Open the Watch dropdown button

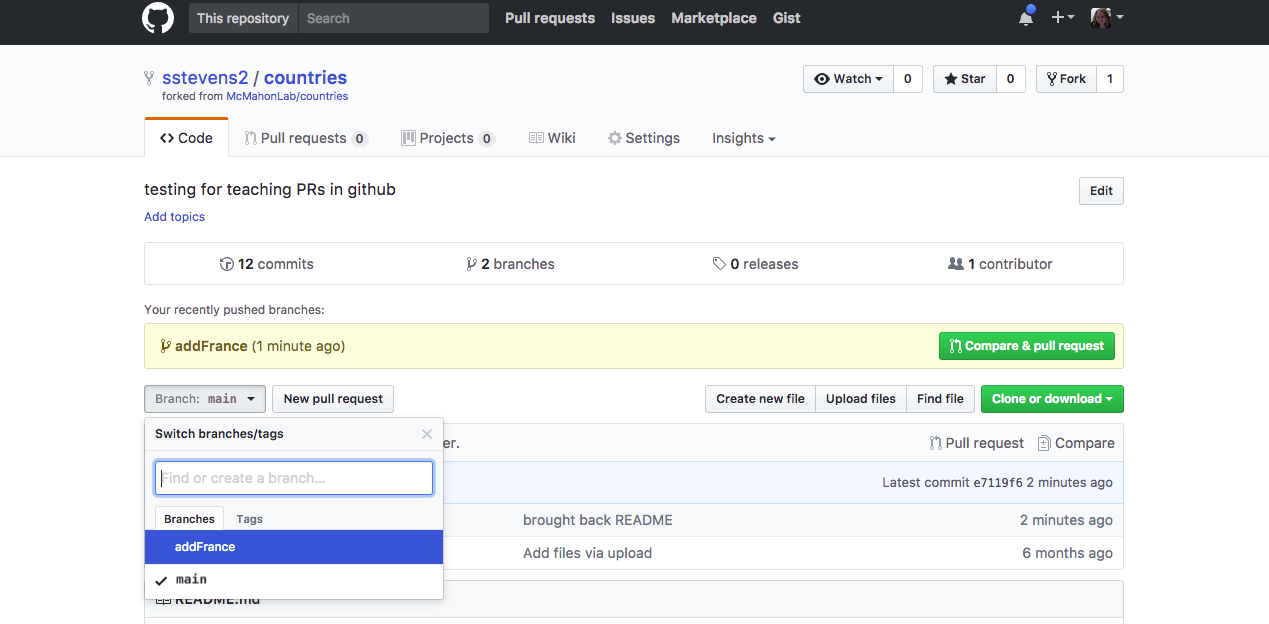pyautogui.click(x=848, y=79)
